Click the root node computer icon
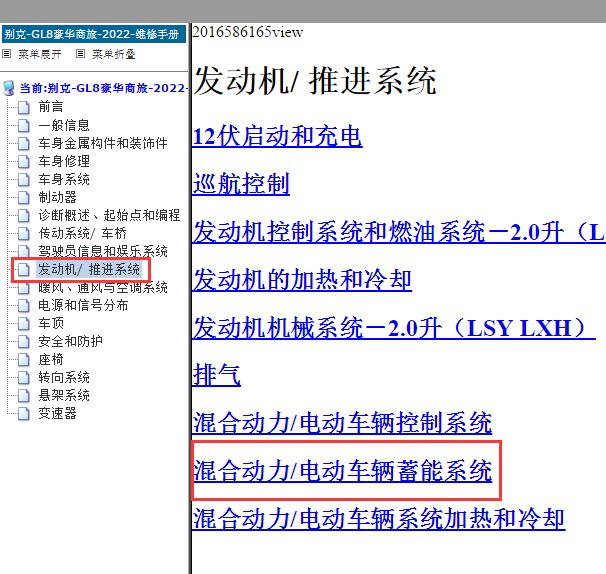This screenshot has height=574, width=606. point(9,88)
